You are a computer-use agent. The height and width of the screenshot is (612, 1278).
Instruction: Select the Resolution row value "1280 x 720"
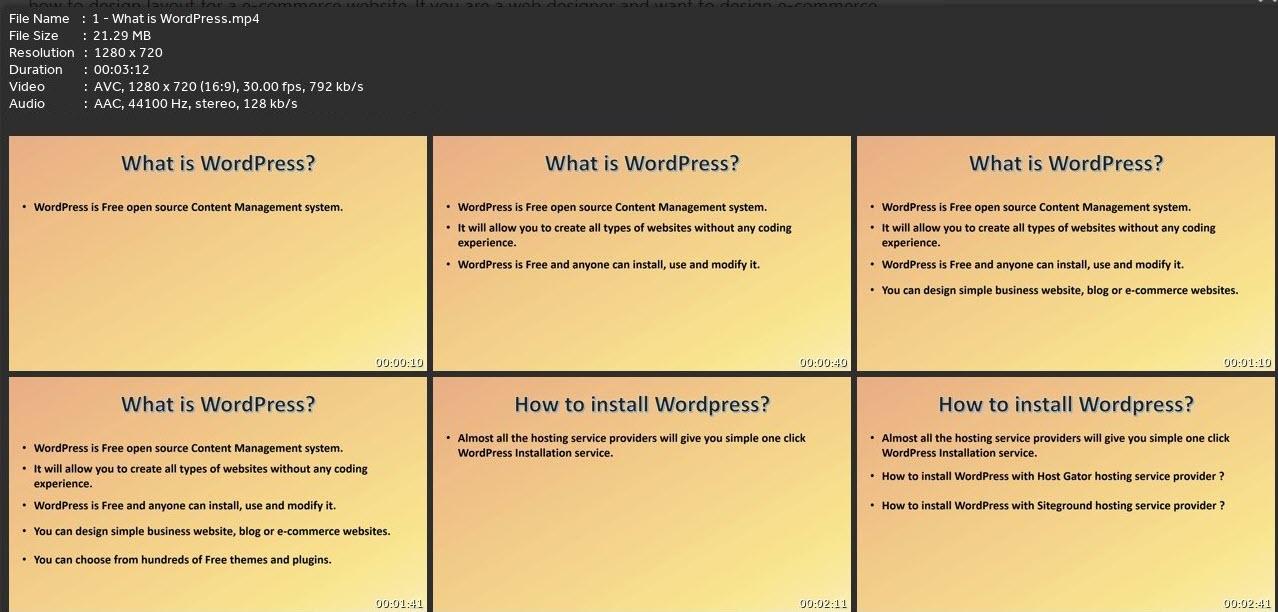point(128,52)
